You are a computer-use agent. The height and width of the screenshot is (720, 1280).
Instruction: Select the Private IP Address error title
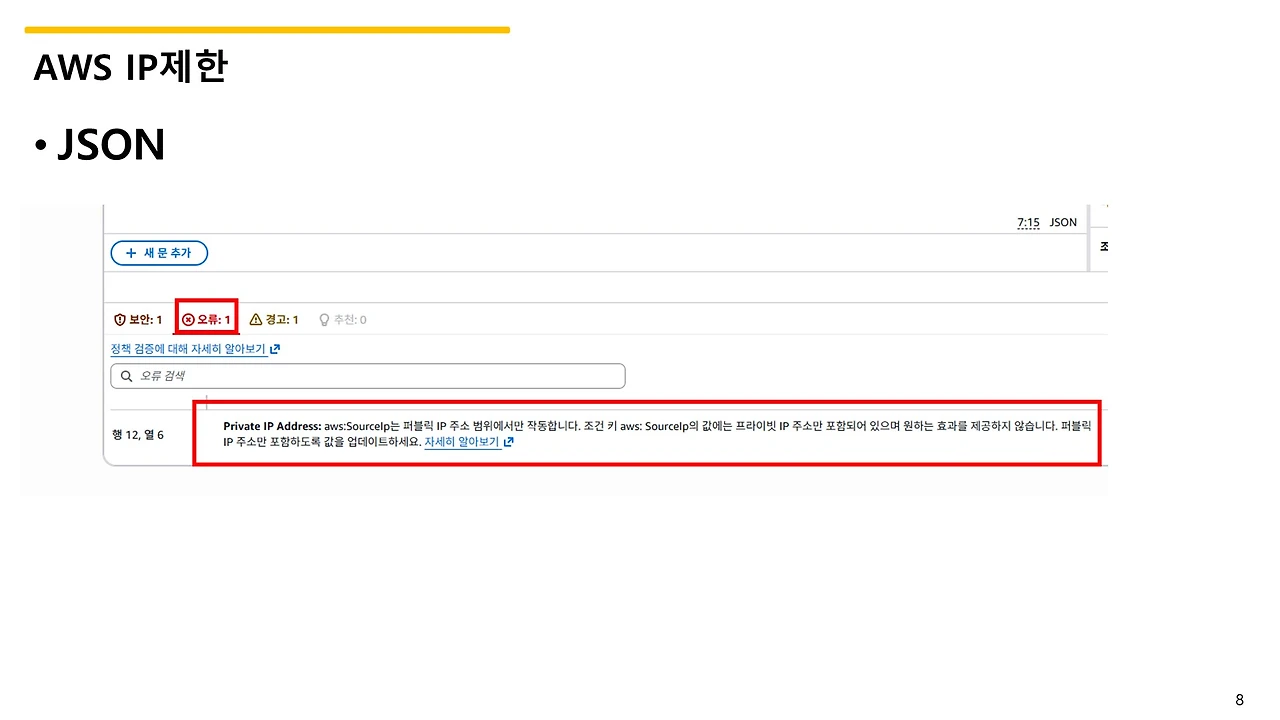272,426
